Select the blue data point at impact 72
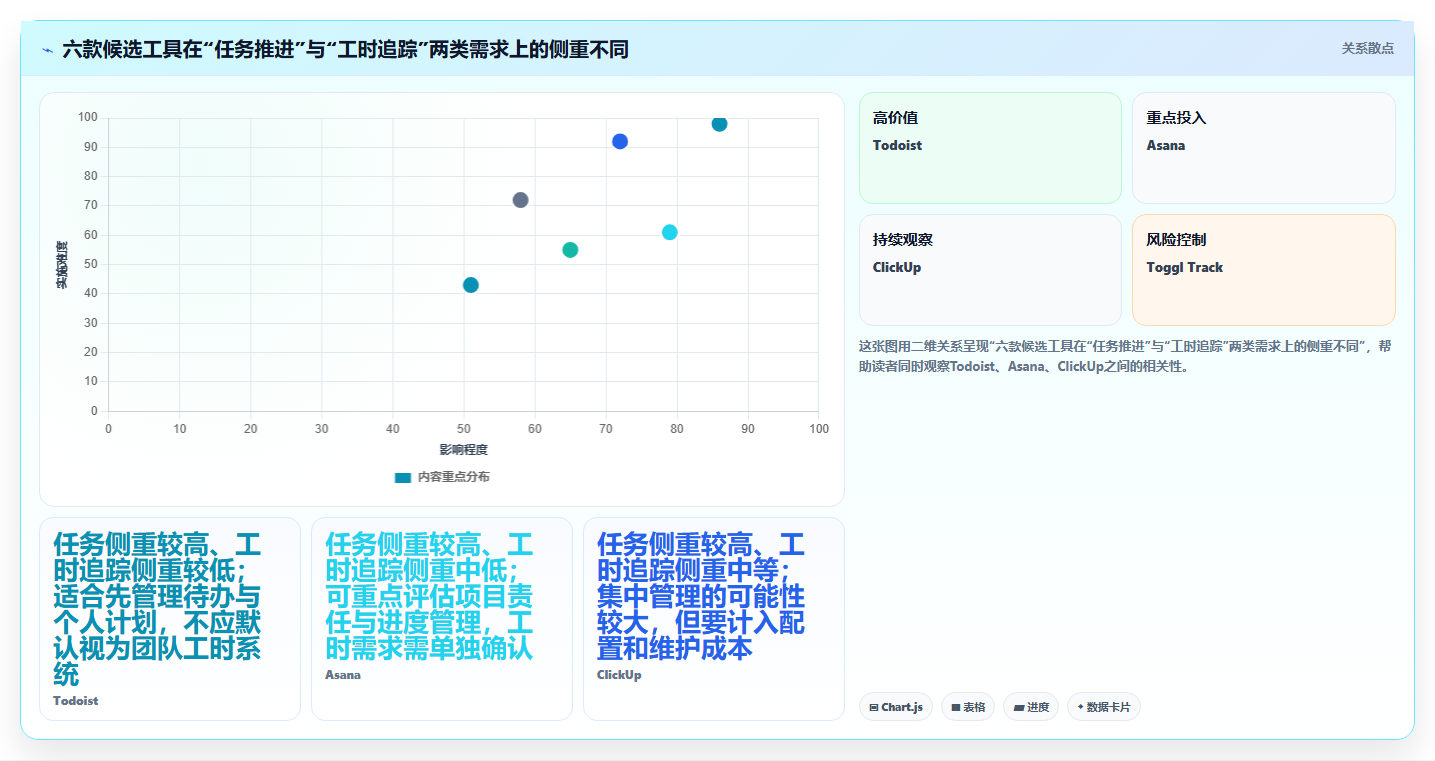1435x761 pixels. click(620, 142)
